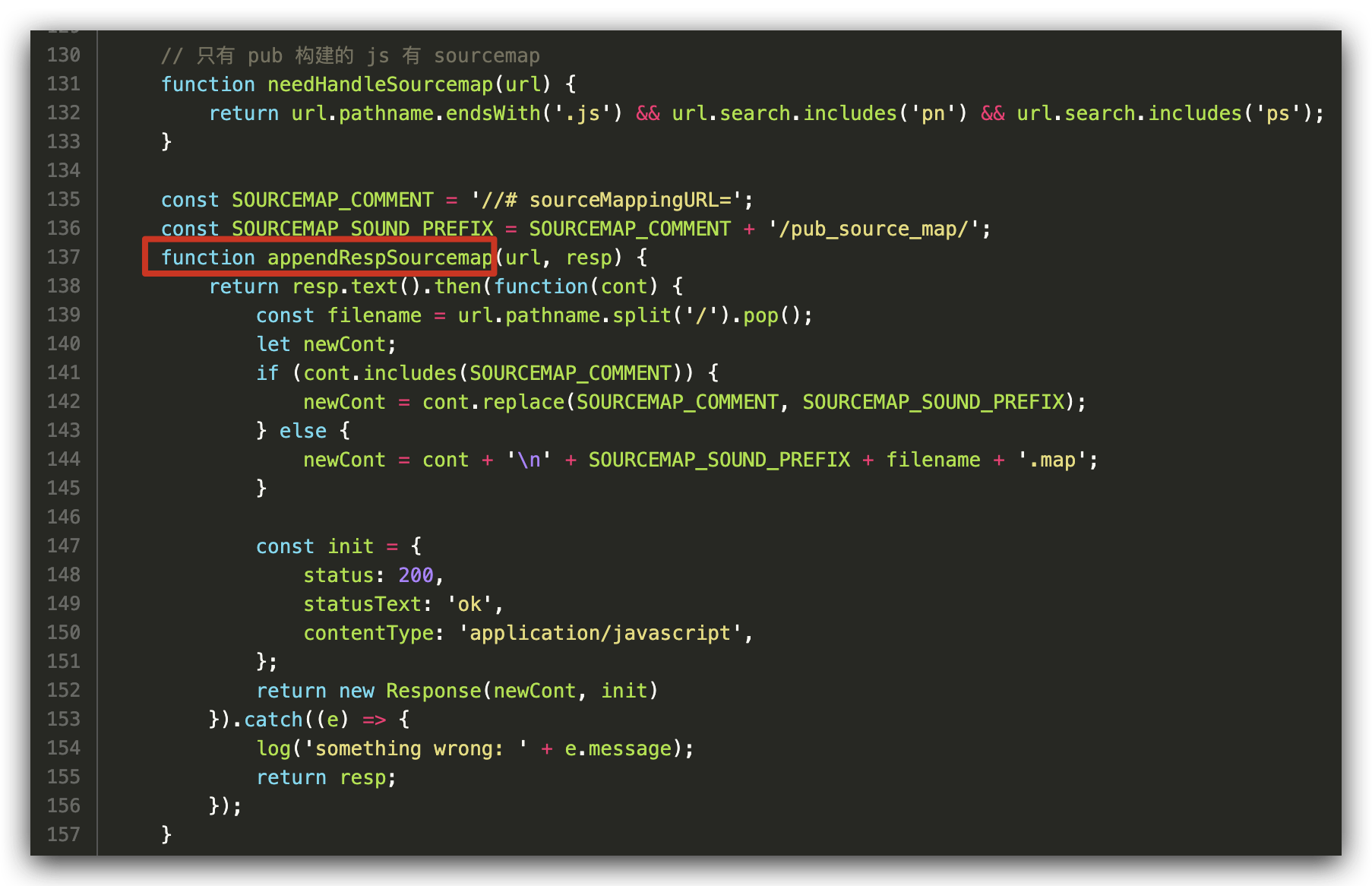The height and width of the screenshot is (886, 1372).
Task: Click line number 157 in the gutter
Action: tap(64, 835)
